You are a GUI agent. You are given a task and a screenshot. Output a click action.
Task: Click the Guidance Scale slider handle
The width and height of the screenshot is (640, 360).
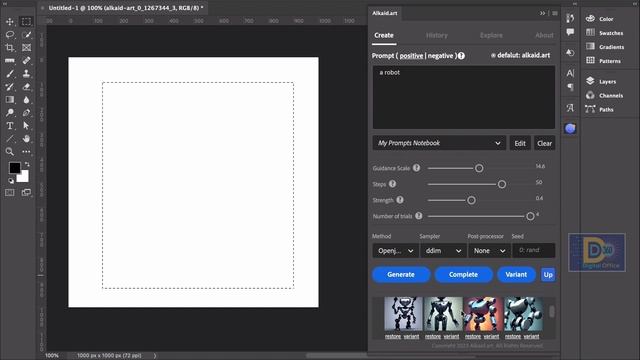tap(479, 168)
